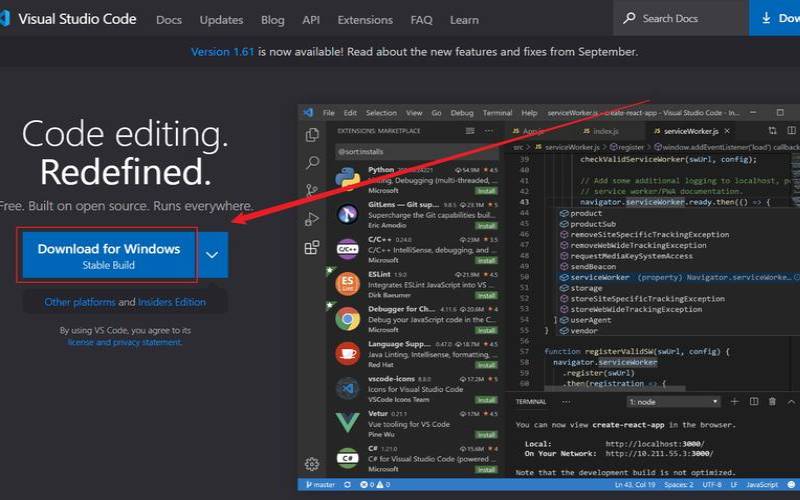This screenshot has height=500, width=800.
Task: Open the marketplace more actions ellipsis
Action: [489, 131]
